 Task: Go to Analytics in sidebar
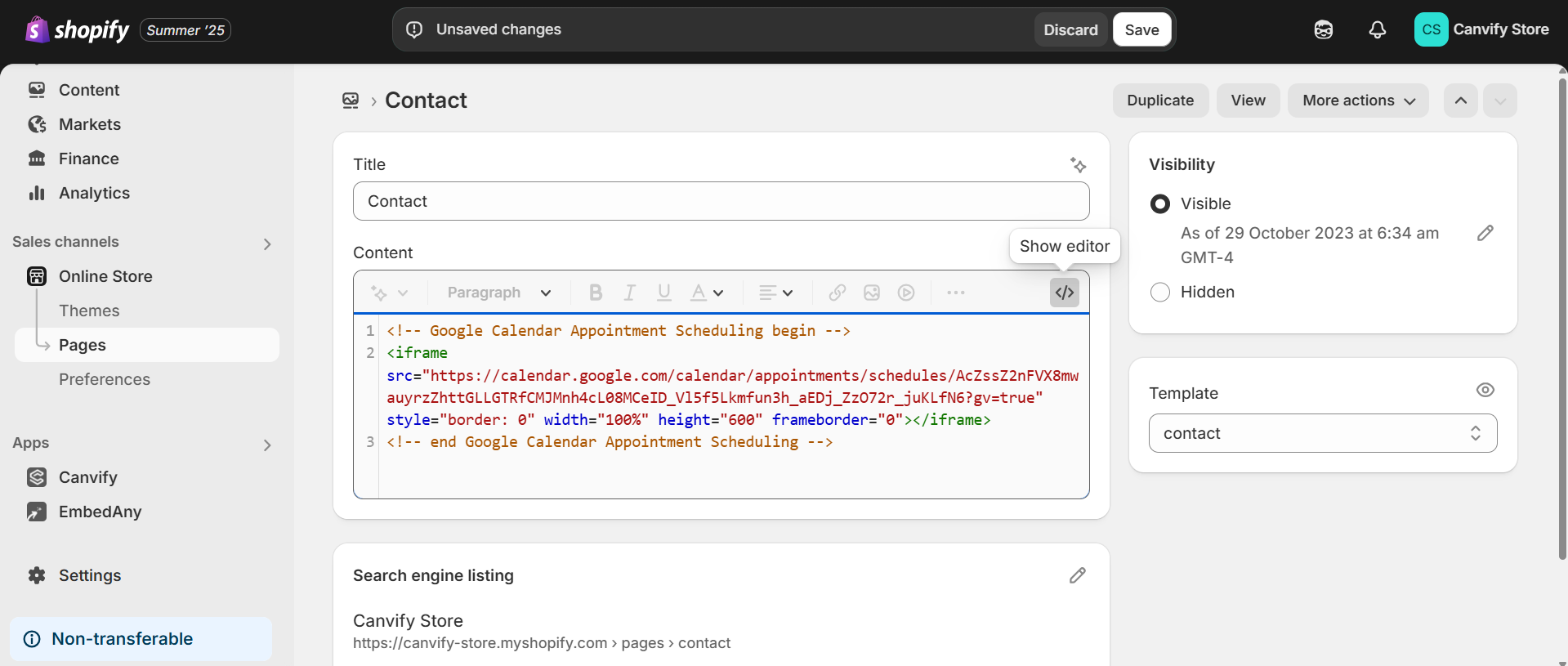pyautogui.click(x=94, y=193)
